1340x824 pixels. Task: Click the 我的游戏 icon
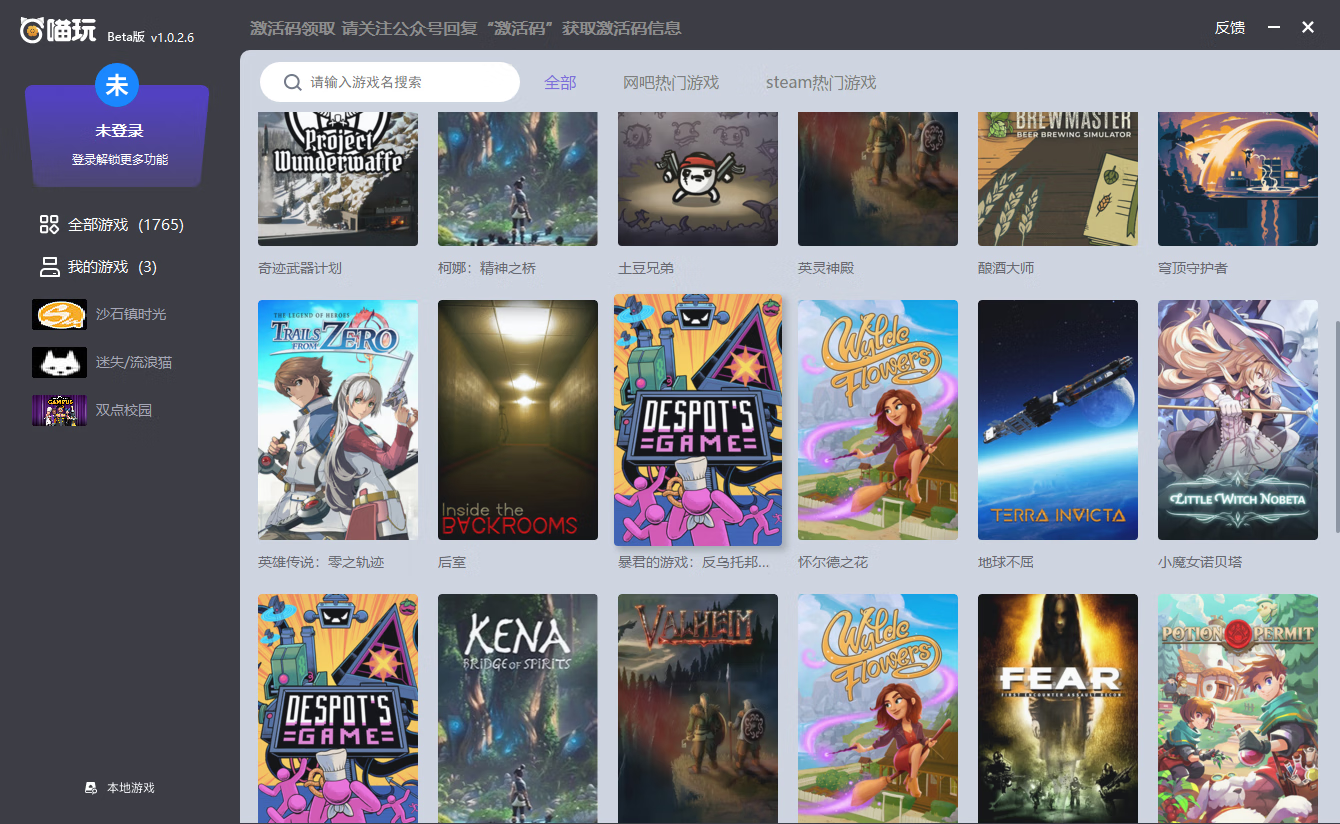pyautogui.click(x=49, y=267)
